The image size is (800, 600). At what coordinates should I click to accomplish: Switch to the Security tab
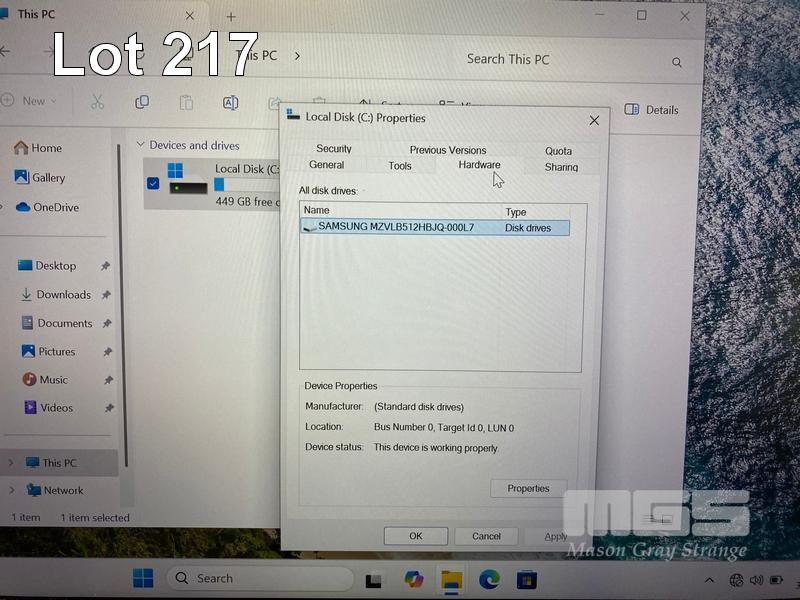[334, 148]
